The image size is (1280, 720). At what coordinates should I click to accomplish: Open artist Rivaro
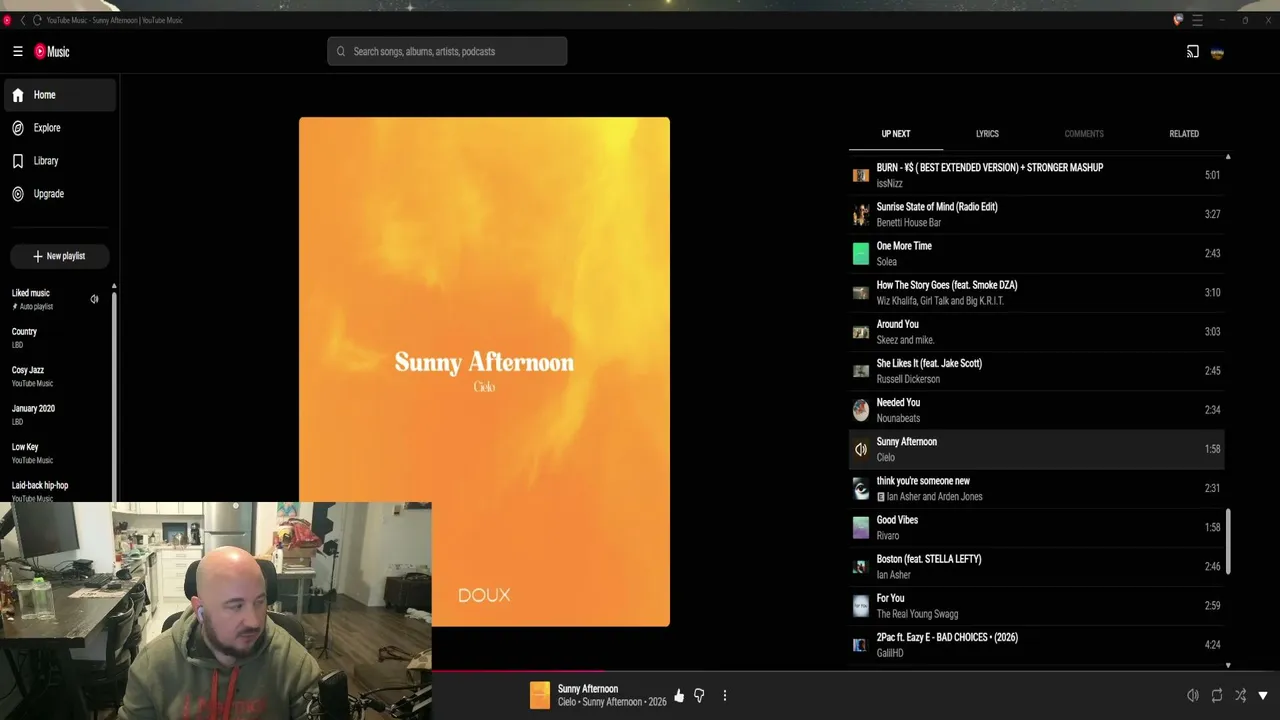(888, 536)
